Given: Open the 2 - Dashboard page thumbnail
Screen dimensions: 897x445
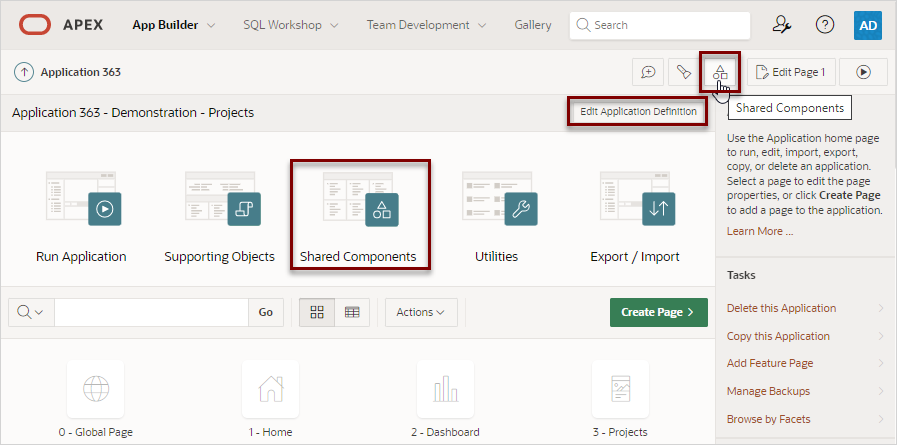Looking at the screenshot, I should (445, 390).
